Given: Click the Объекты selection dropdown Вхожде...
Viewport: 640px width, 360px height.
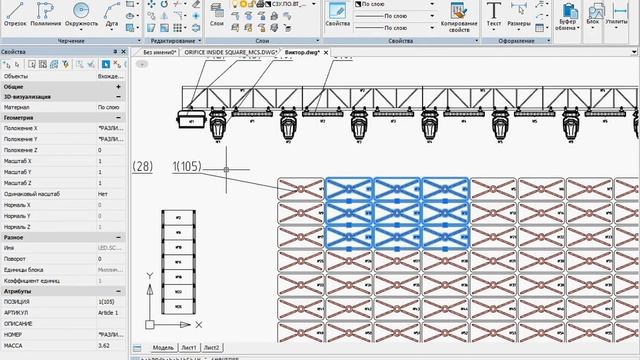Looking at the screenshot, I should (111, 76).
